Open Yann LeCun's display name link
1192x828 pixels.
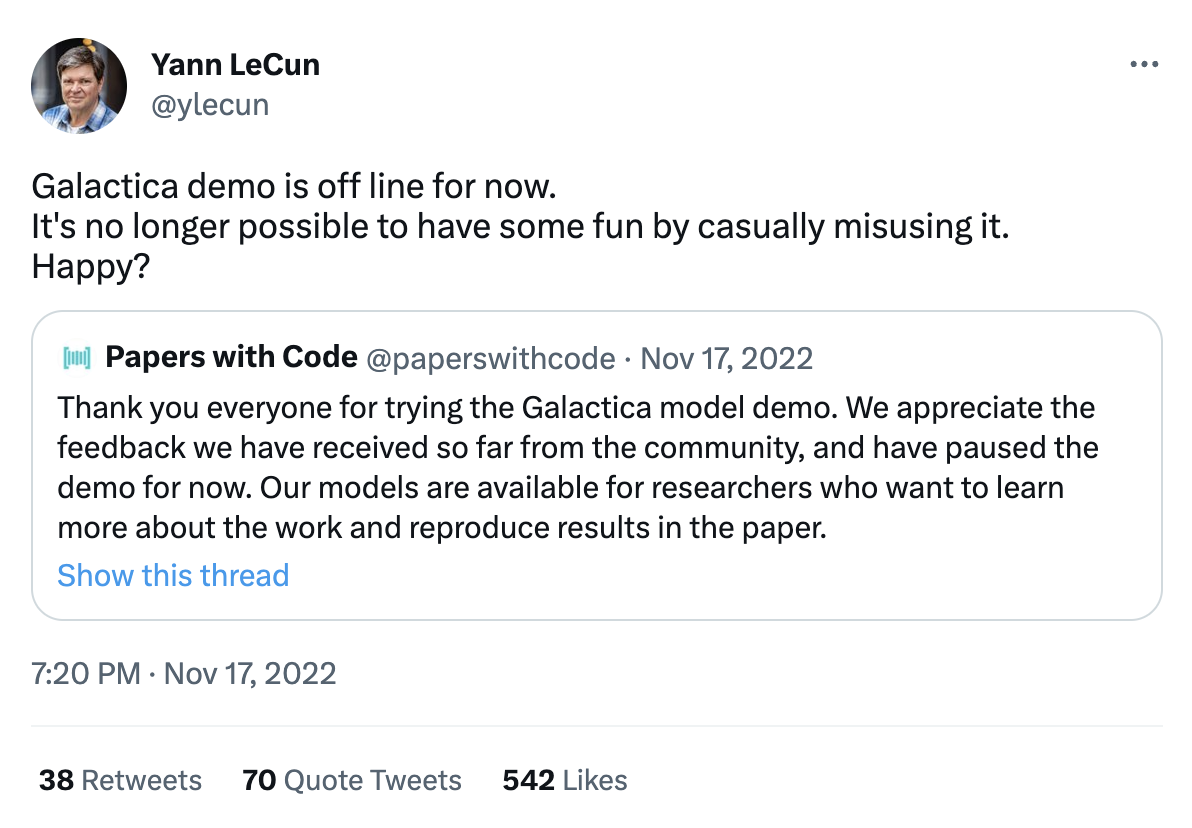click(x=235, y=65)
